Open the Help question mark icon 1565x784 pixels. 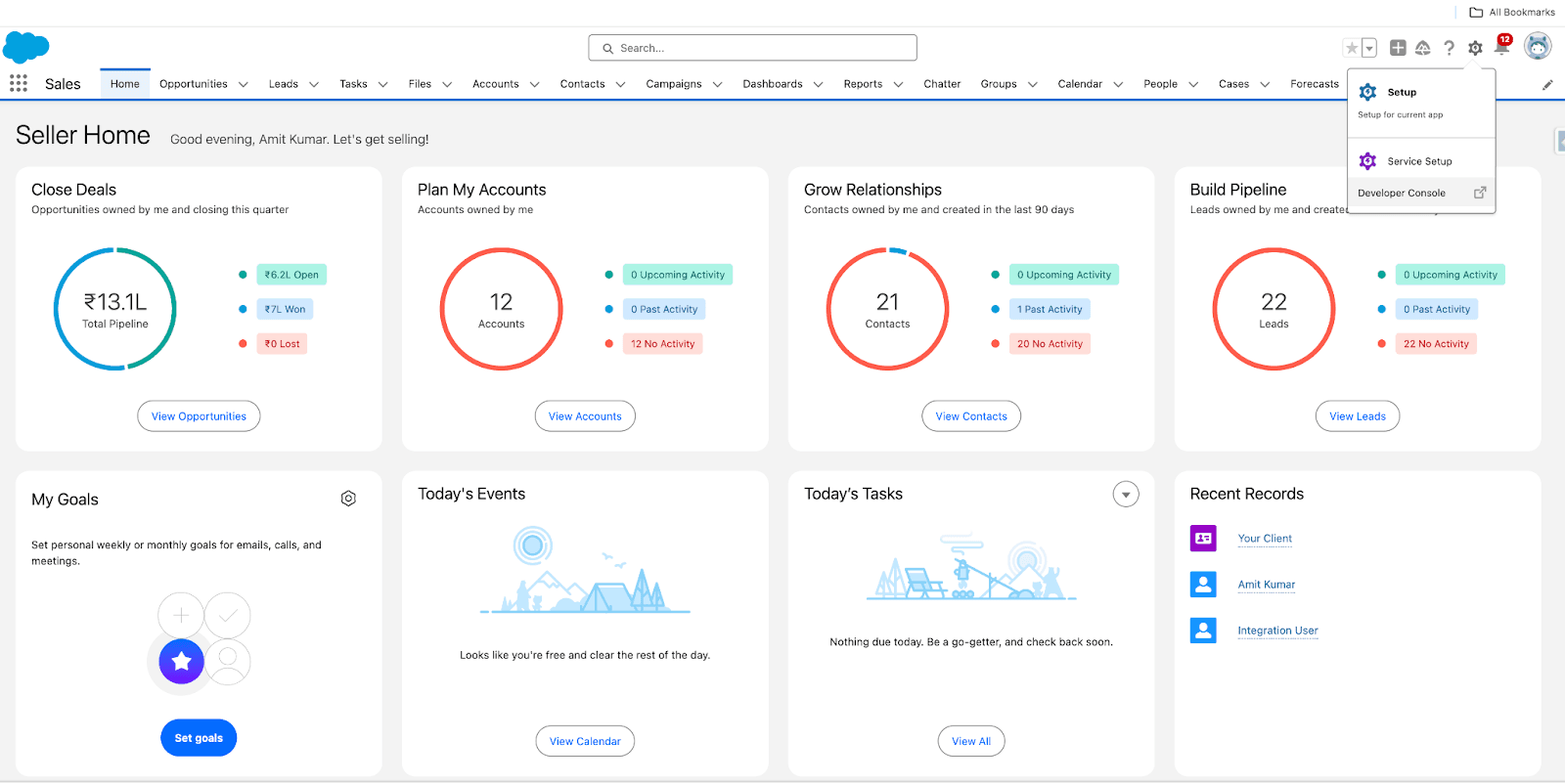(x=1449, y=48)
